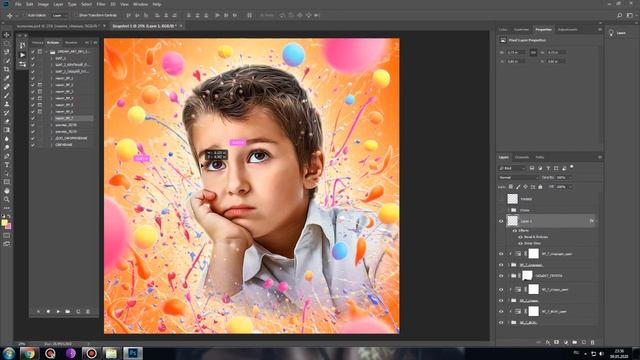
Task: Switch to the History panel tab
Action: pos(38,42)
